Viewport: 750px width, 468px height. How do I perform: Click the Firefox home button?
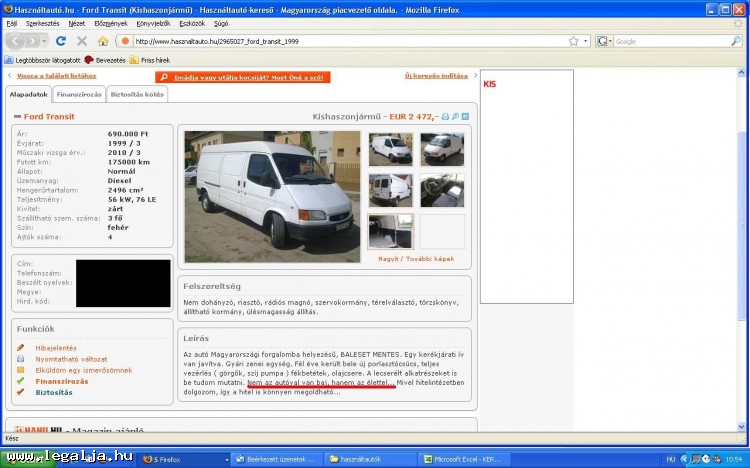click(x=103, y=41)
